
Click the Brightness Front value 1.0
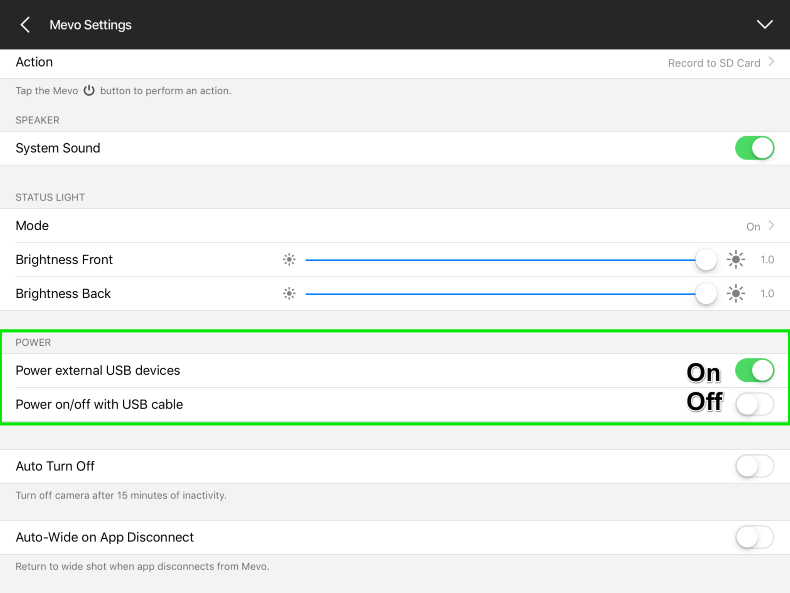767,260
